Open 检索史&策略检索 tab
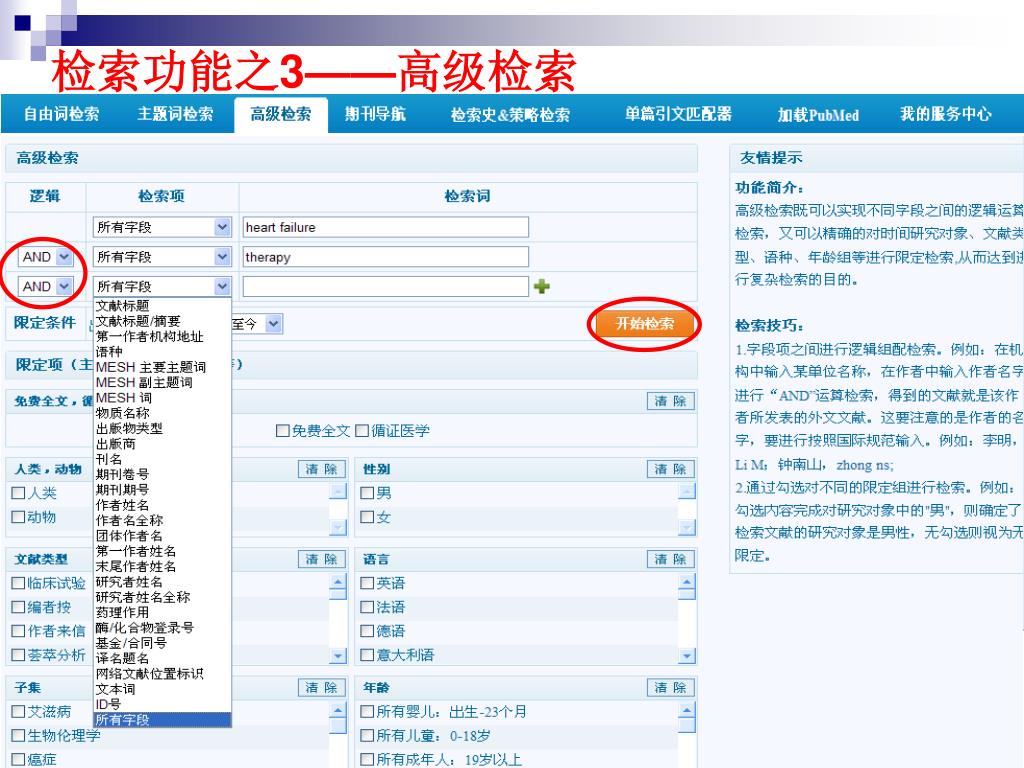The image size is (1024, 768). click(510, 115)
